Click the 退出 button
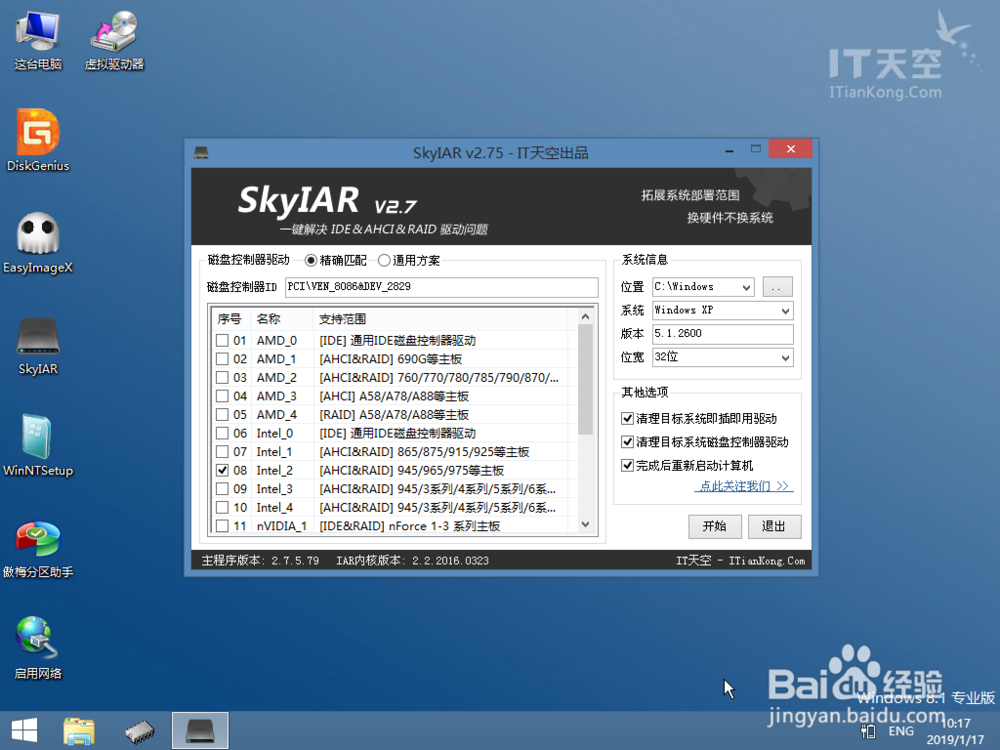 click(774, 526)
